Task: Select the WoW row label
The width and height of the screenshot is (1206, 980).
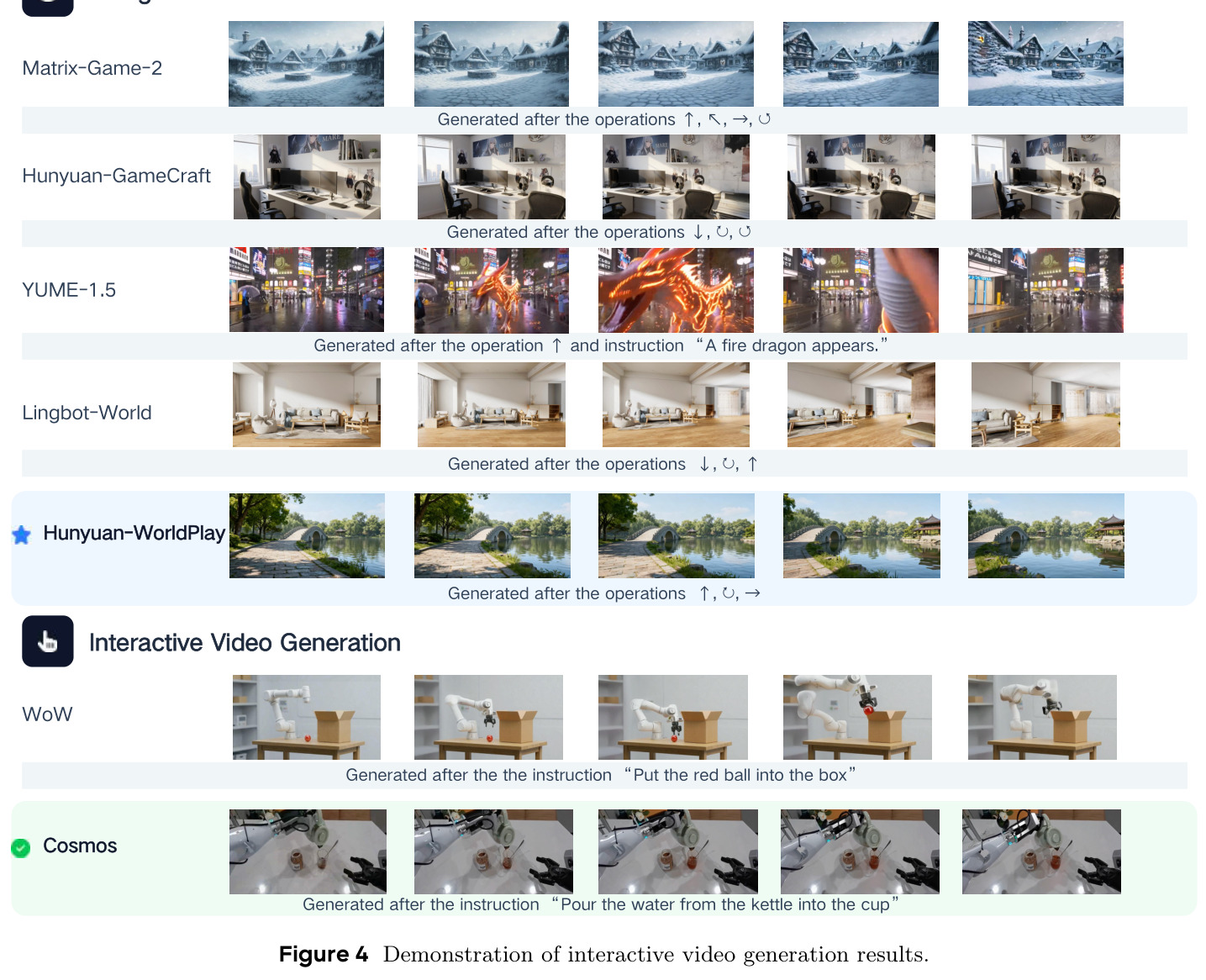Action: click(x=47, y=714)
